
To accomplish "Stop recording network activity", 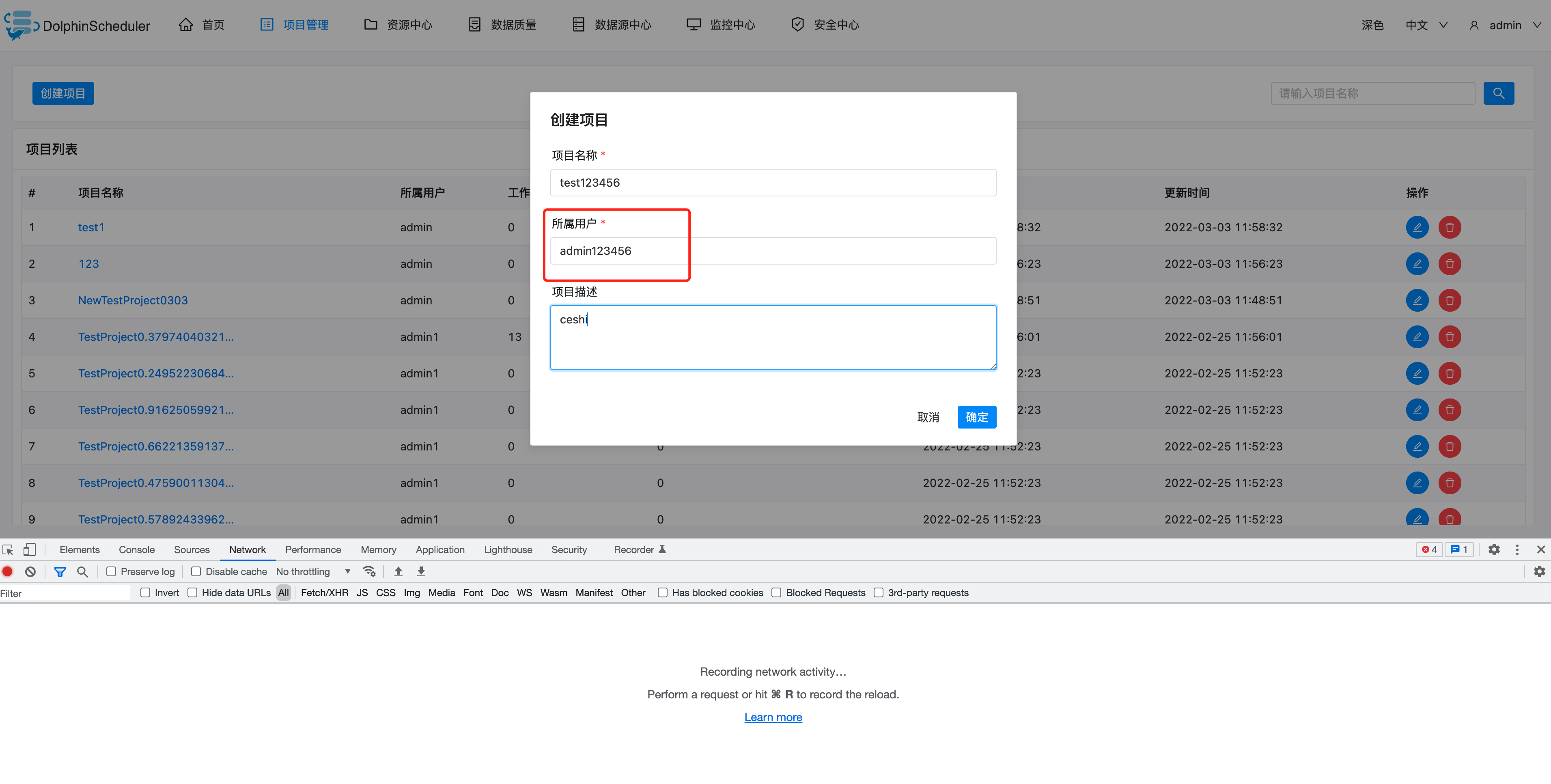I will (x=7, y=571).
